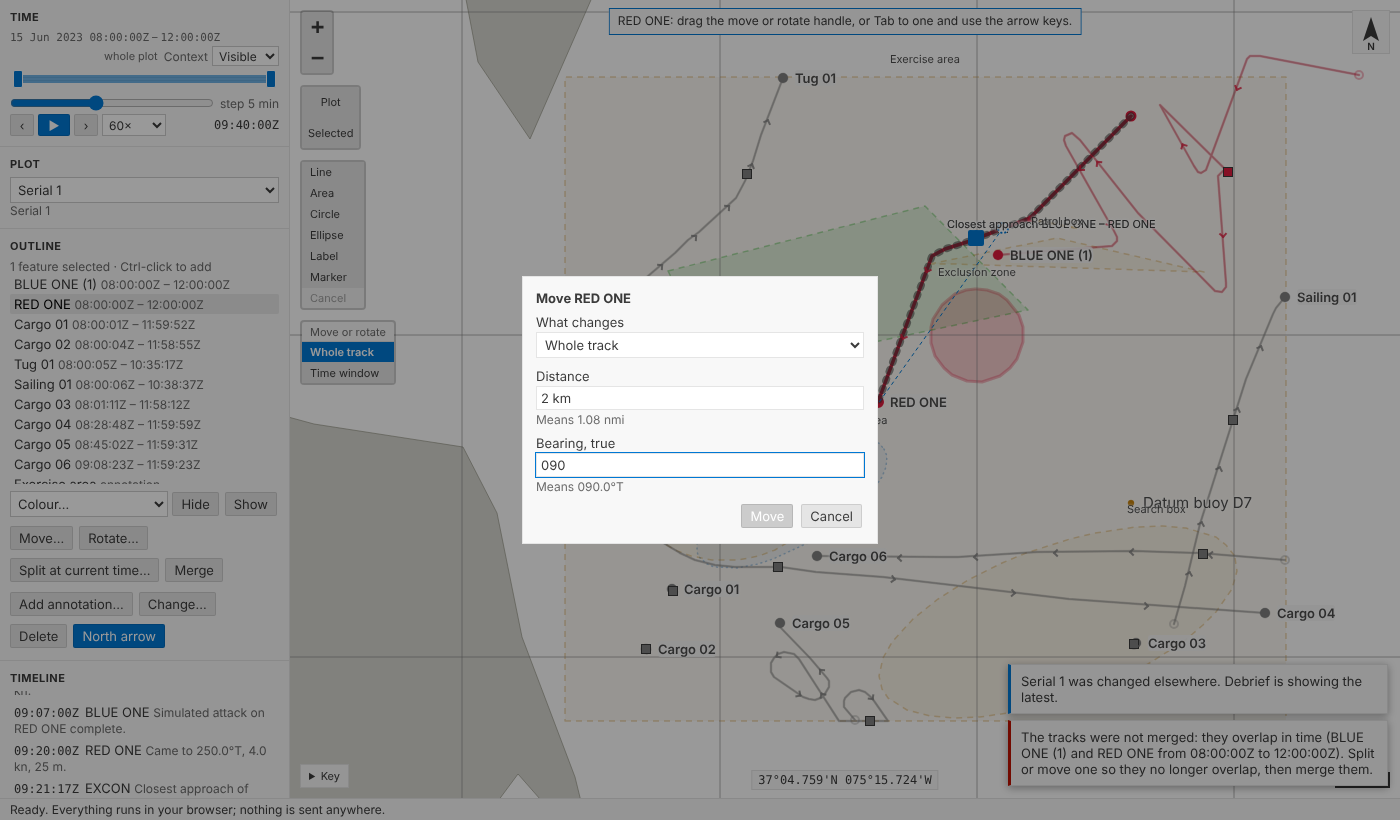Select Tug 01 in outline list
The image size is (1400, 820).
144,364
